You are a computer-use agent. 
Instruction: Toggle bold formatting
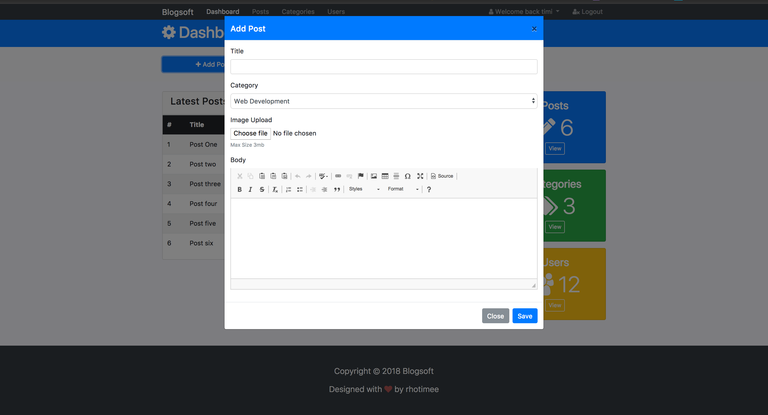pyautogui.click(x=240, y=189)
